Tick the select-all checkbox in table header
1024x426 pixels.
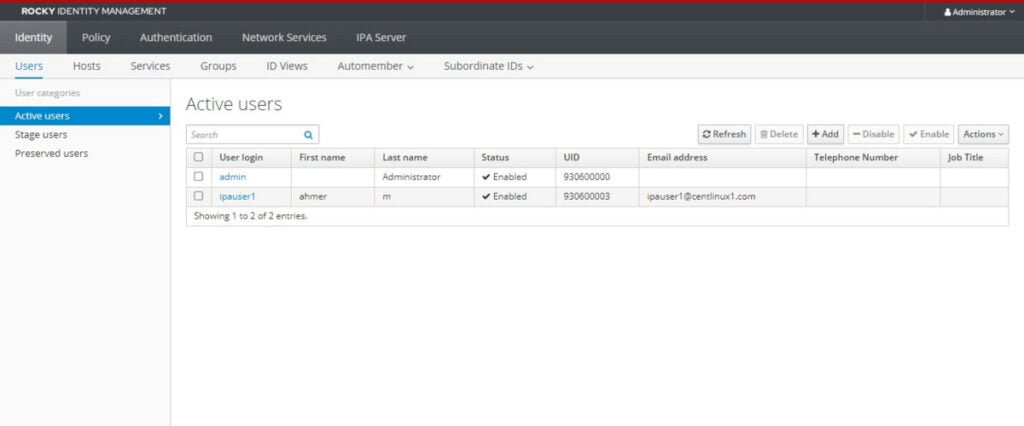pyautogui.click(x=199, y=157)
